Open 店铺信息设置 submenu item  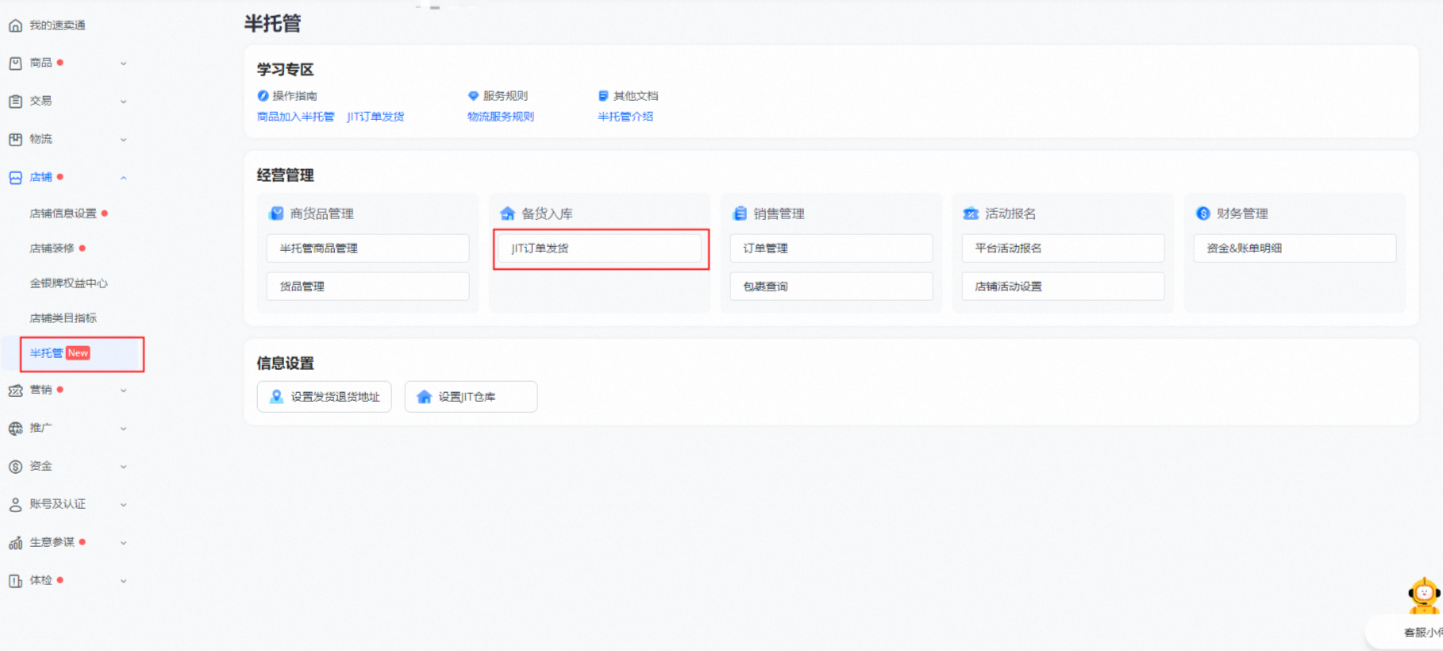(63, 213)
